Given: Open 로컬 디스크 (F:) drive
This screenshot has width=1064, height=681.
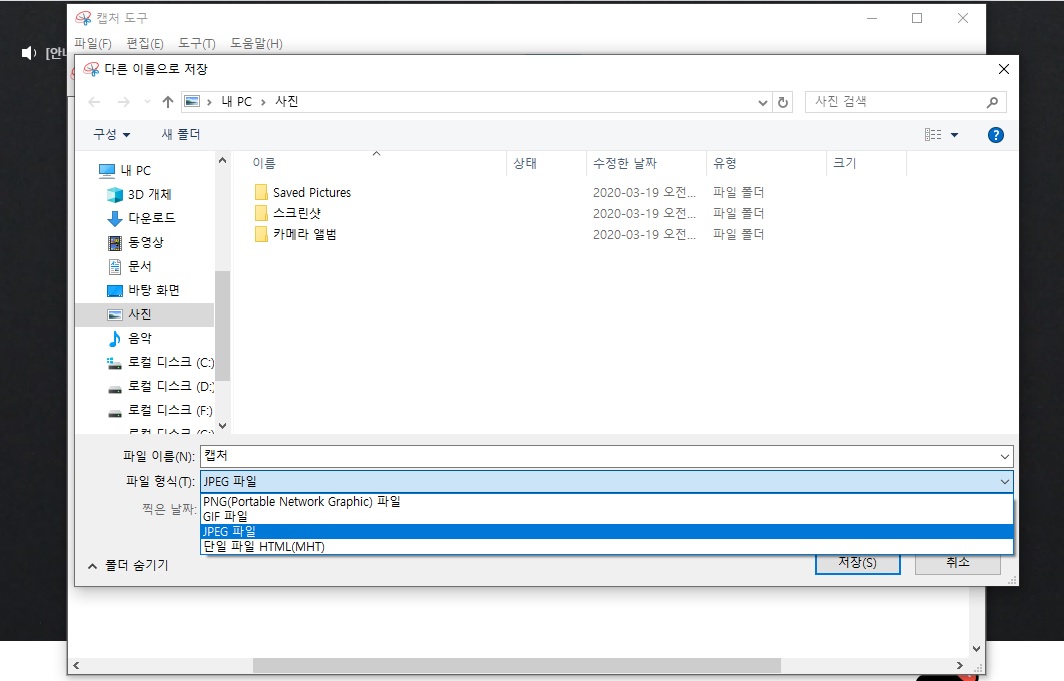Looking at the screenshot, I should click(x=160, y=410).
